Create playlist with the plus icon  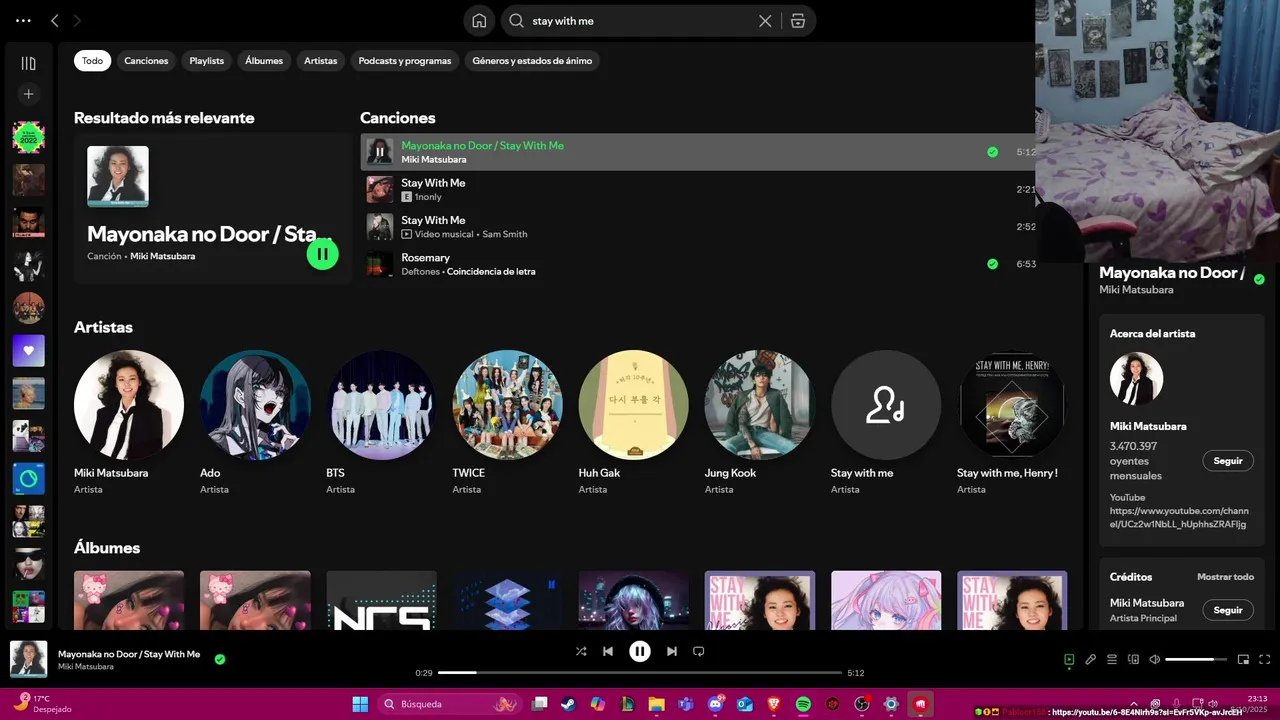pyautogui.click(x=28, y=94)
